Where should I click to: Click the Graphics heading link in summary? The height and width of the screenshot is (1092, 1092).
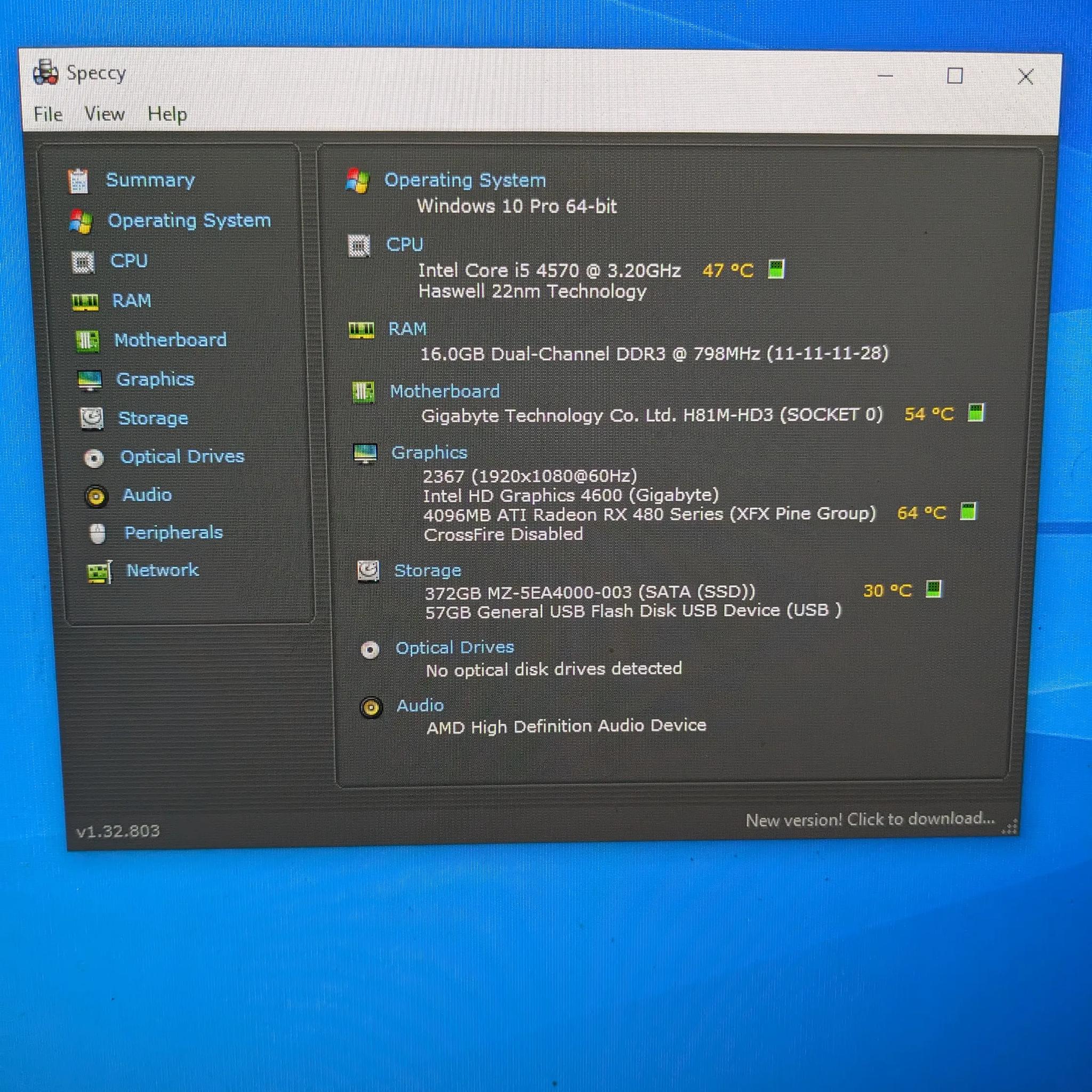[430, 453]
